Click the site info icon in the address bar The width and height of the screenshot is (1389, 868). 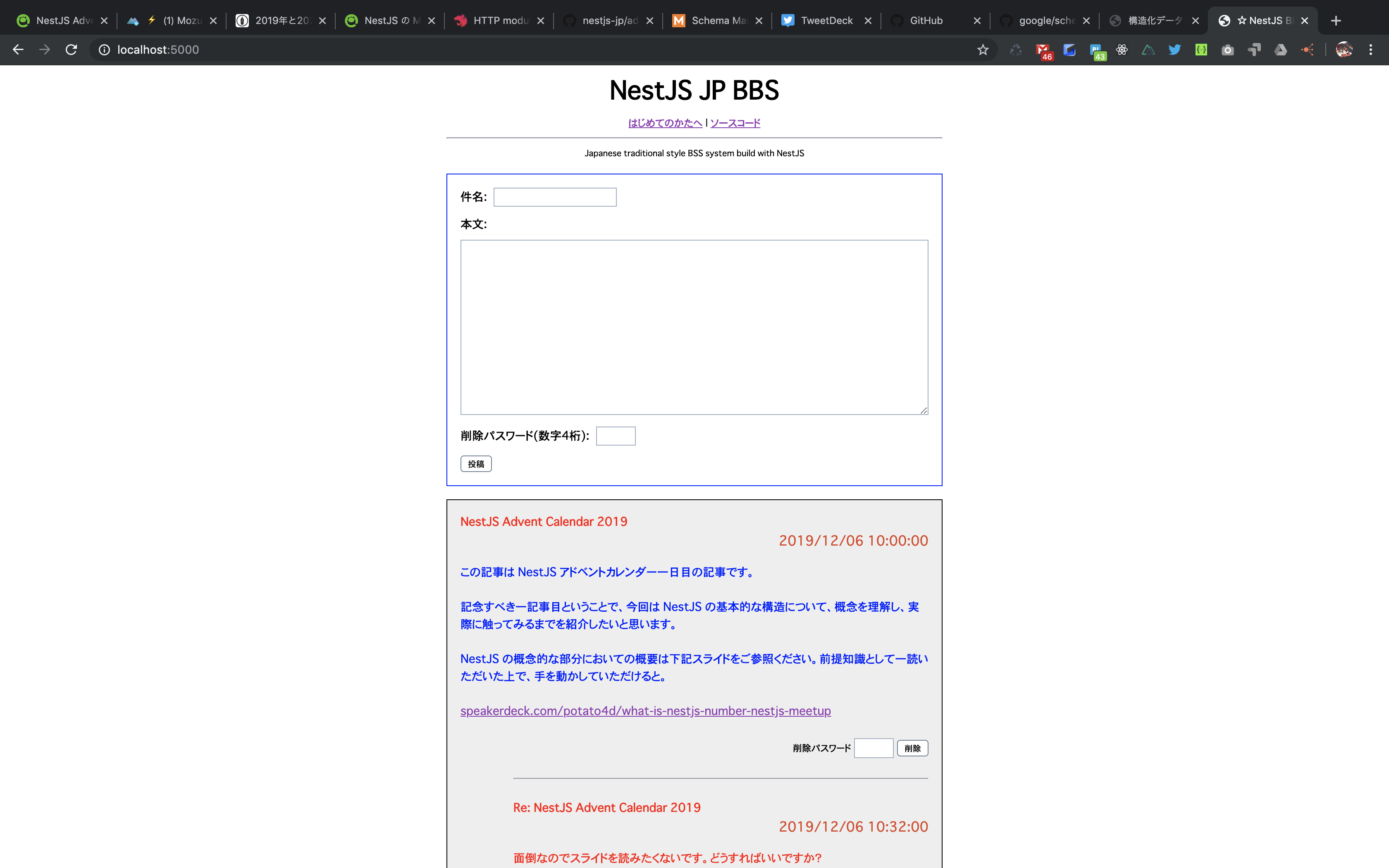tap(104, 49)
